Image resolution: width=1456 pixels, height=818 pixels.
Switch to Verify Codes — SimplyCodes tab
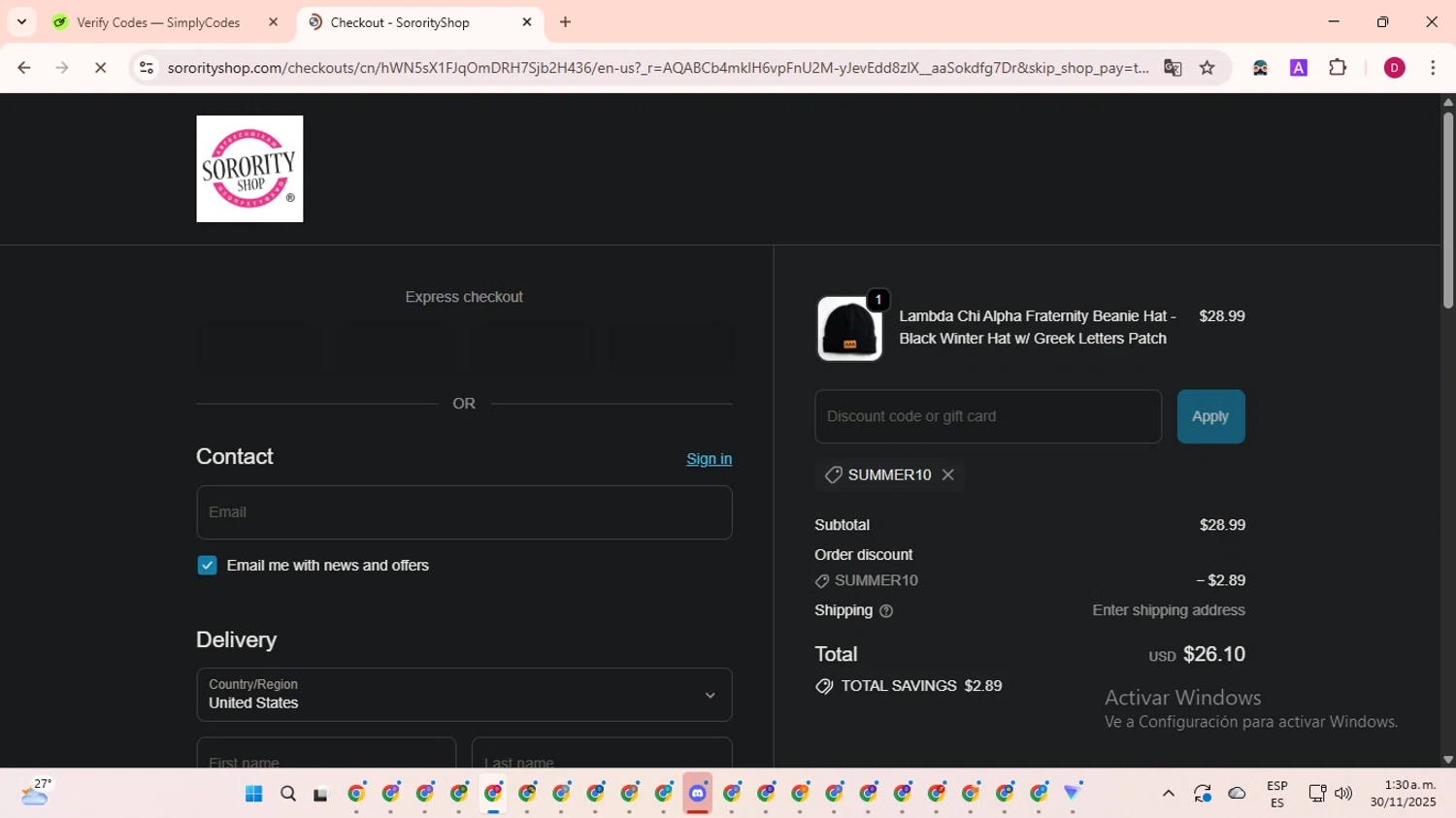(157, 22)
